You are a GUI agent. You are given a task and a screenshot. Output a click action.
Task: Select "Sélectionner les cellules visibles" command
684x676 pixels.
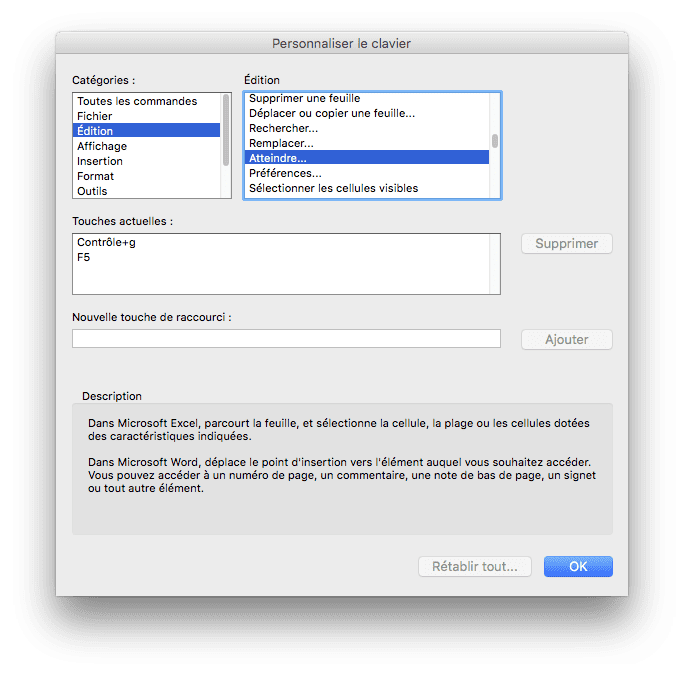[367, 188]
